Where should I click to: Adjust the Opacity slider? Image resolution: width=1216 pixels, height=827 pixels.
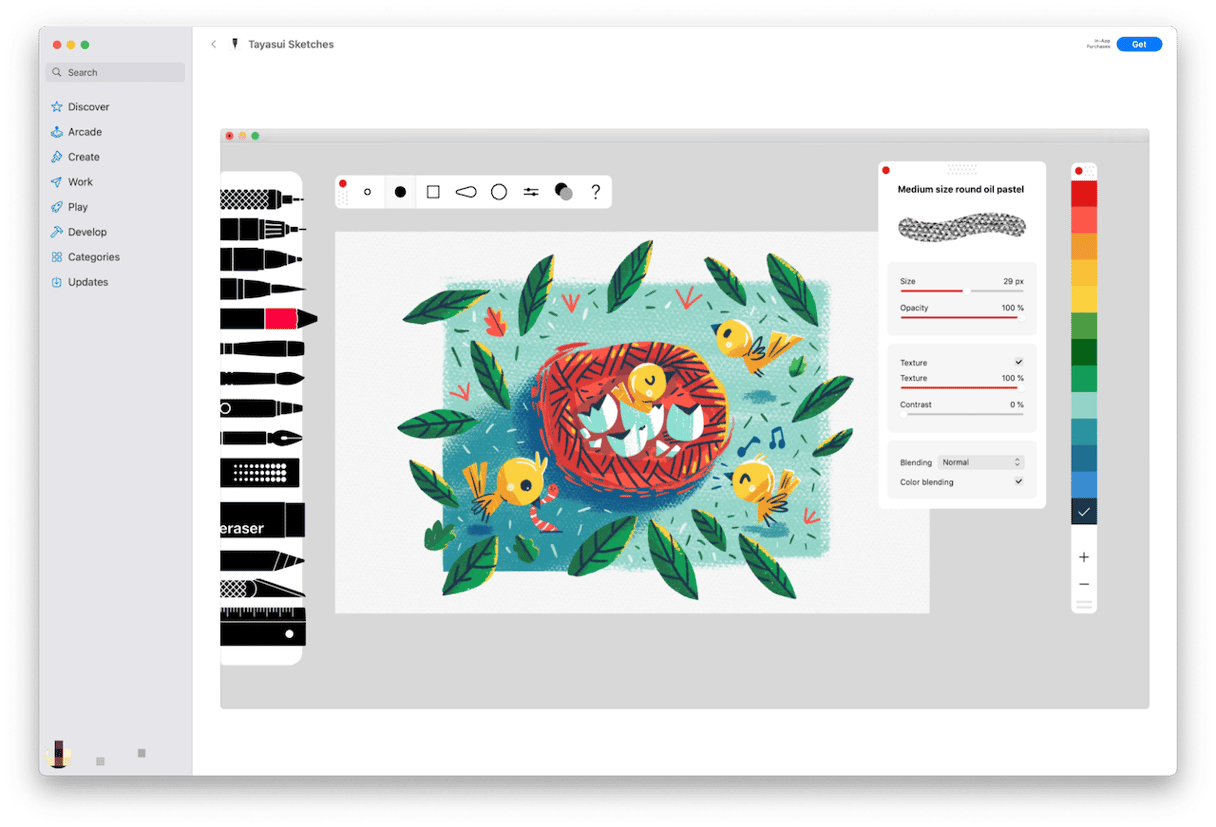[962, 317]
